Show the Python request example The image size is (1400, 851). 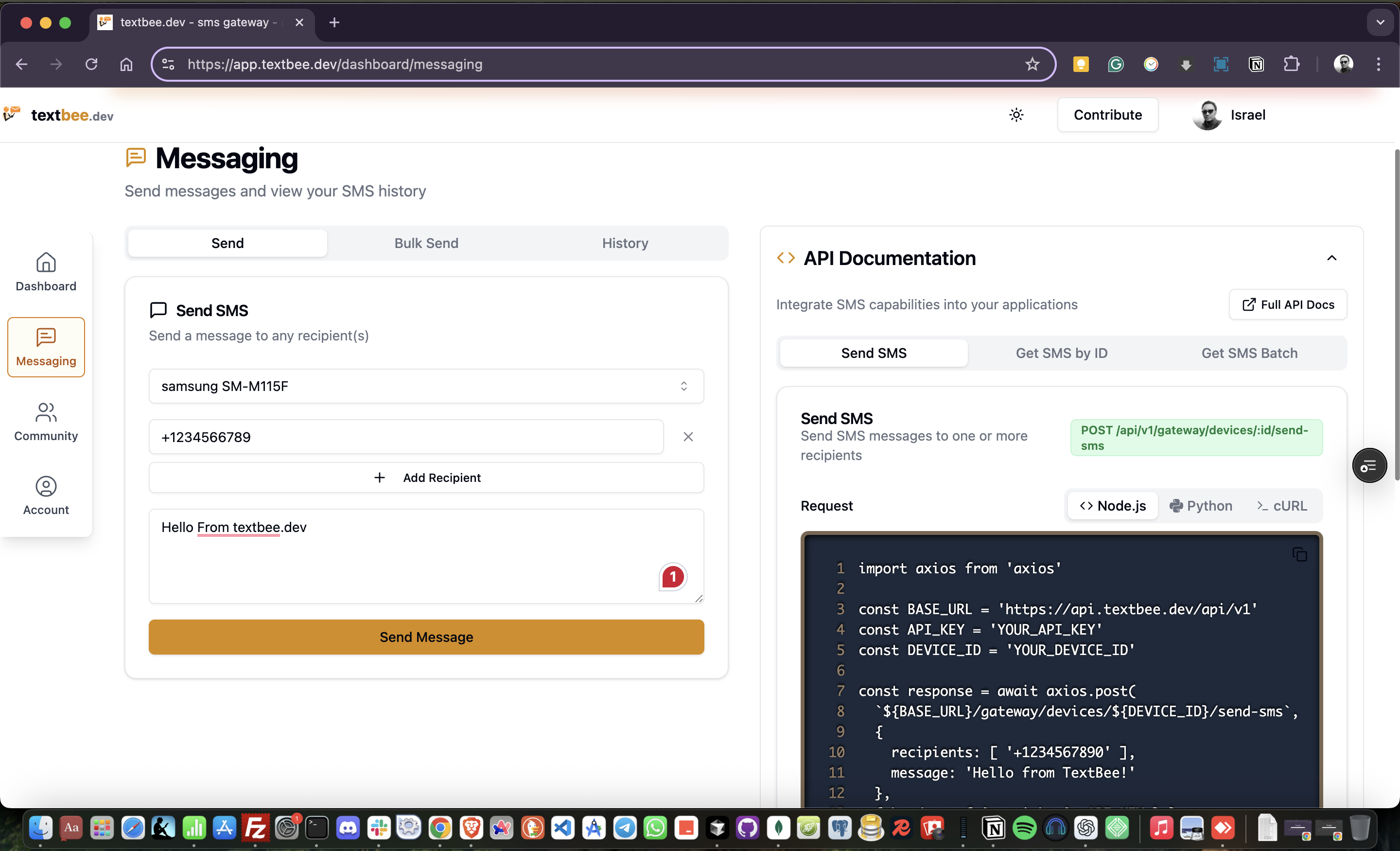click(1201, 505)
